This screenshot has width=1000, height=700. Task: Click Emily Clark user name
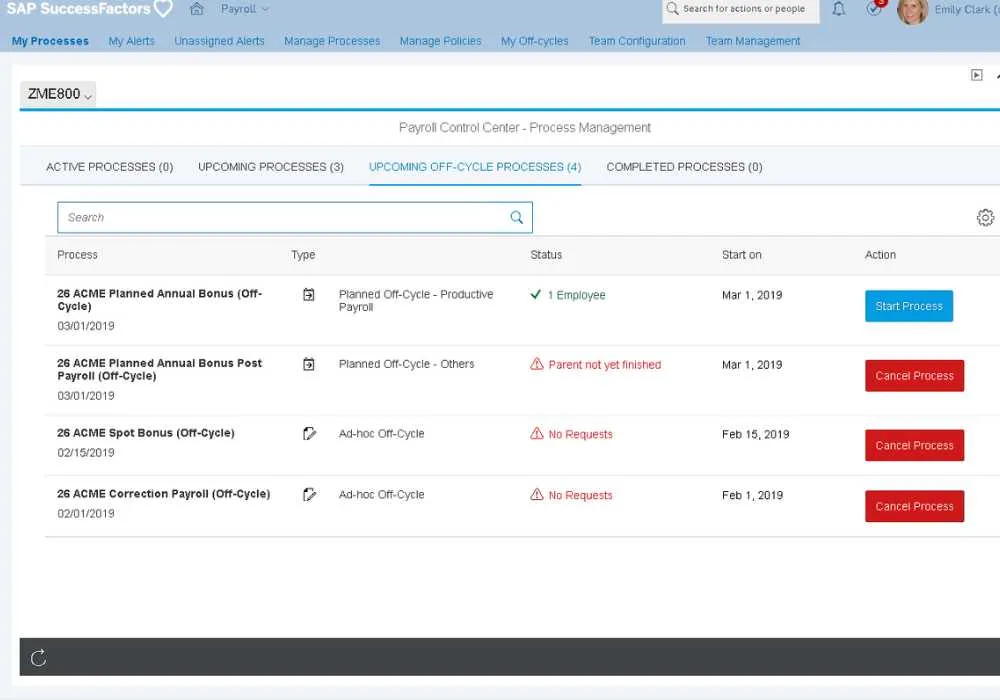tap(966, 10)
